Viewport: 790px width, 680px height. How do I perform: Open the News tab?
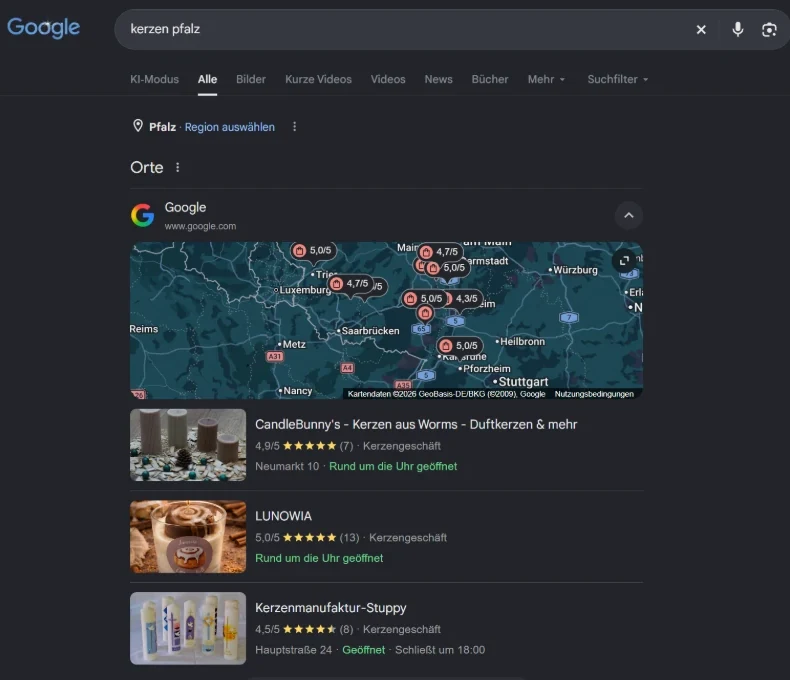(438, 80)
